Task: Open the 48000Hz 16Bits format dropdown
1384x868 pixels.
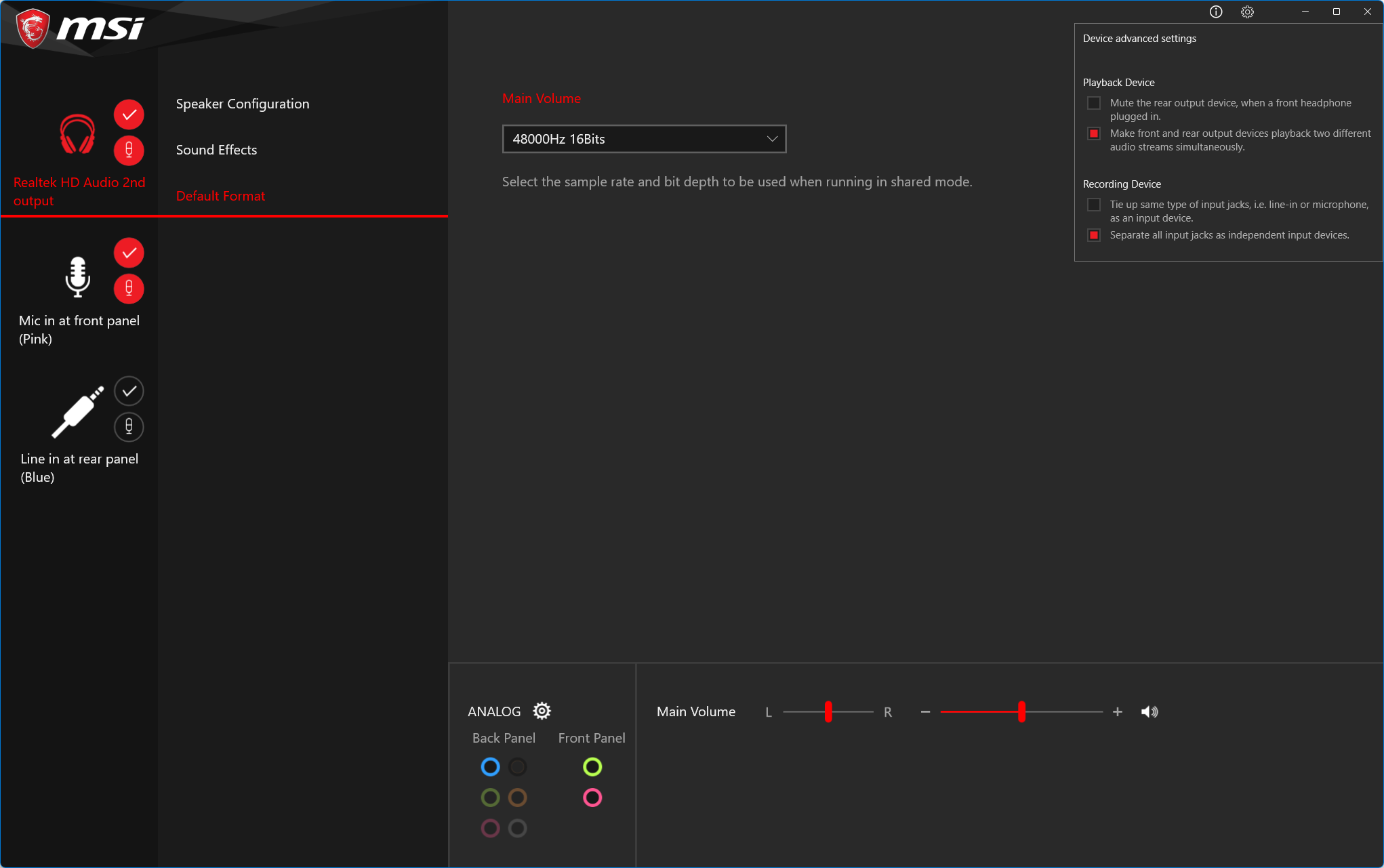Action: (x=644, y=139)
